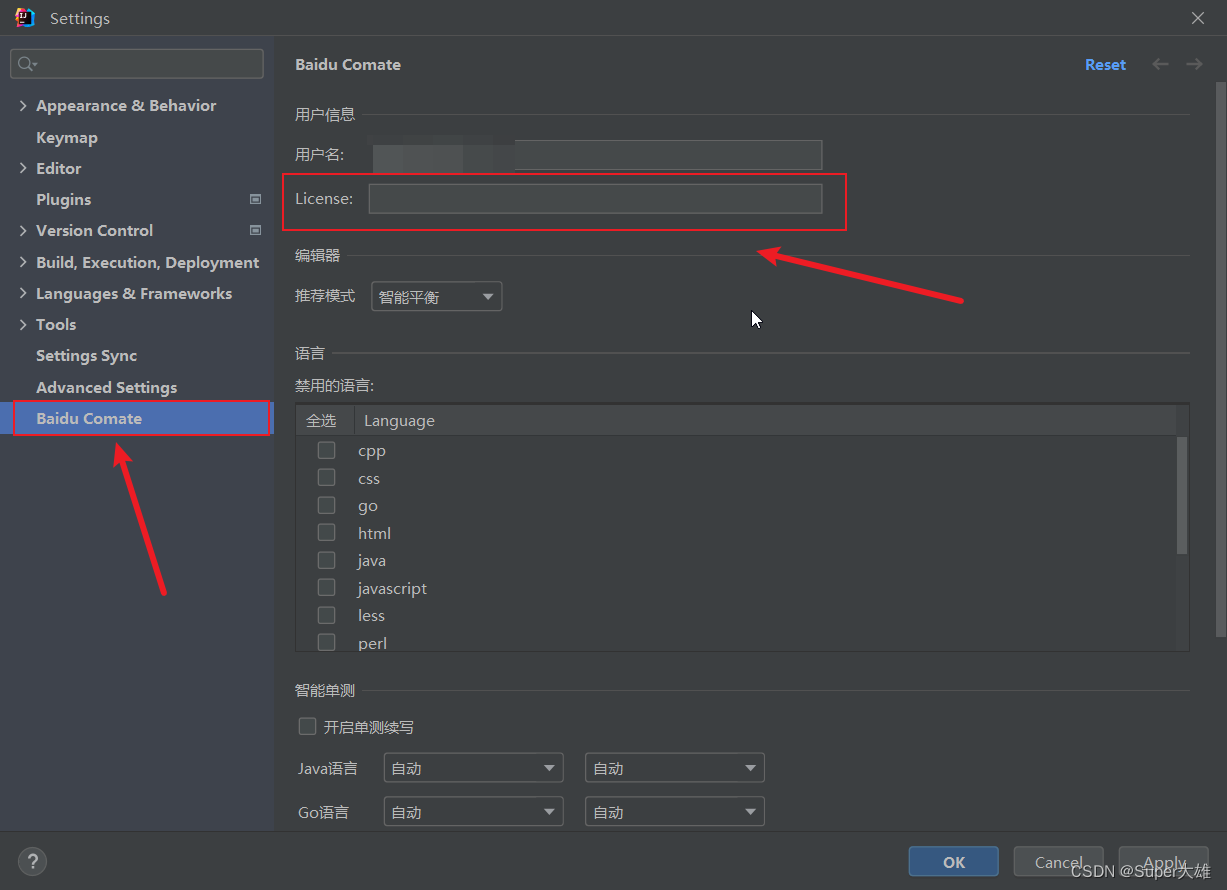The height and width of the screenshot is (890, 1227).
Task: Open second Java语言 自动 dropdown
Action: 675,768
